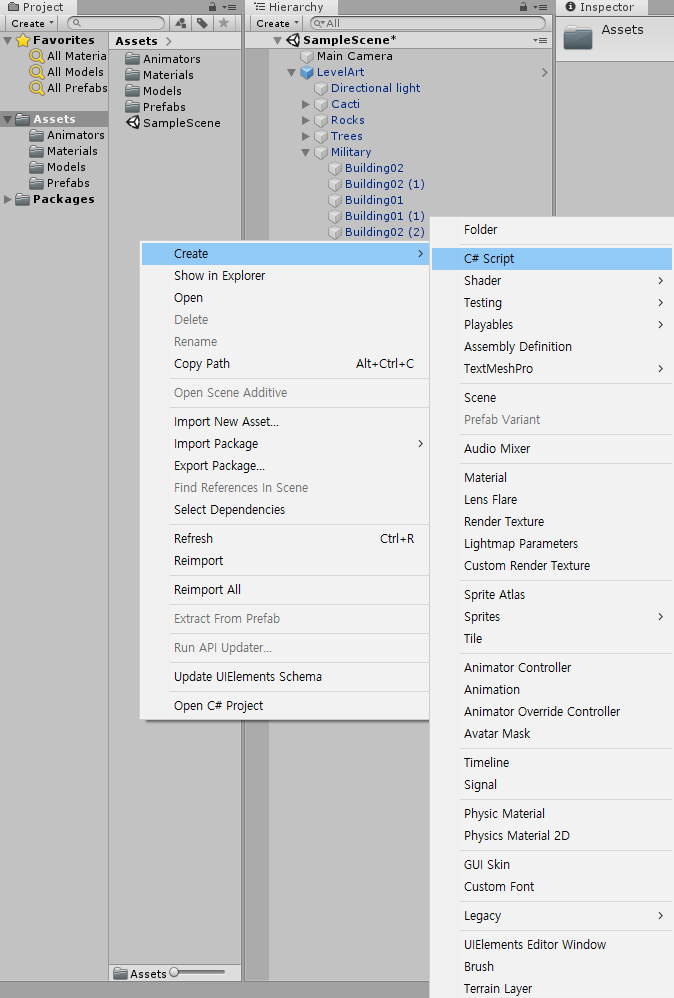
Task: Collapse the Favorites group
Action: click(8, 40)
